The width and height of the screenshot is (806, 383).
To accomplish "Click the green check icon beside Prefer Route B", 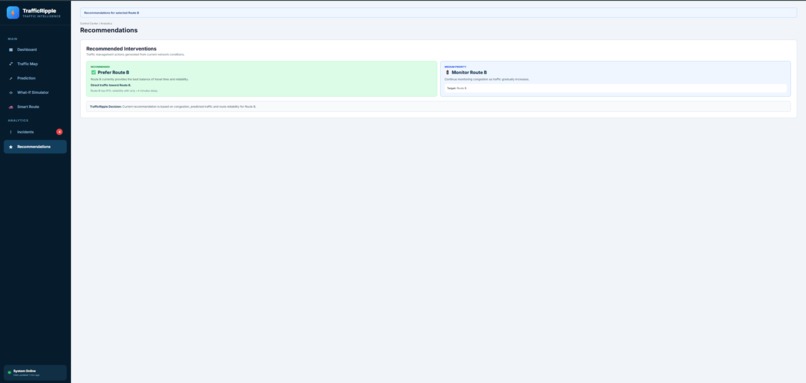I will [94, 72].
